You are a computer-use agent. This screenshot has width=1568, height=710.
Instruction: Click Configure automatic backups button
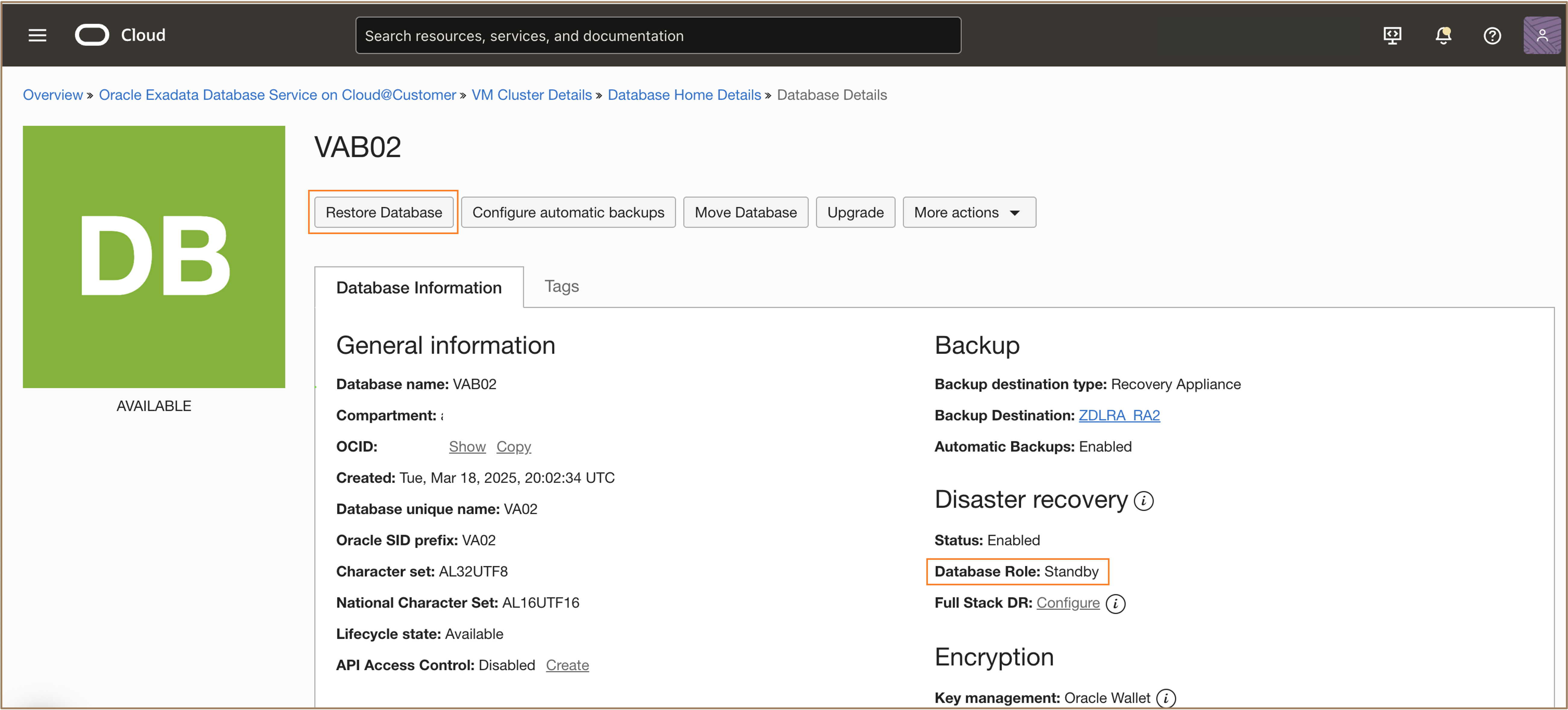568,212
